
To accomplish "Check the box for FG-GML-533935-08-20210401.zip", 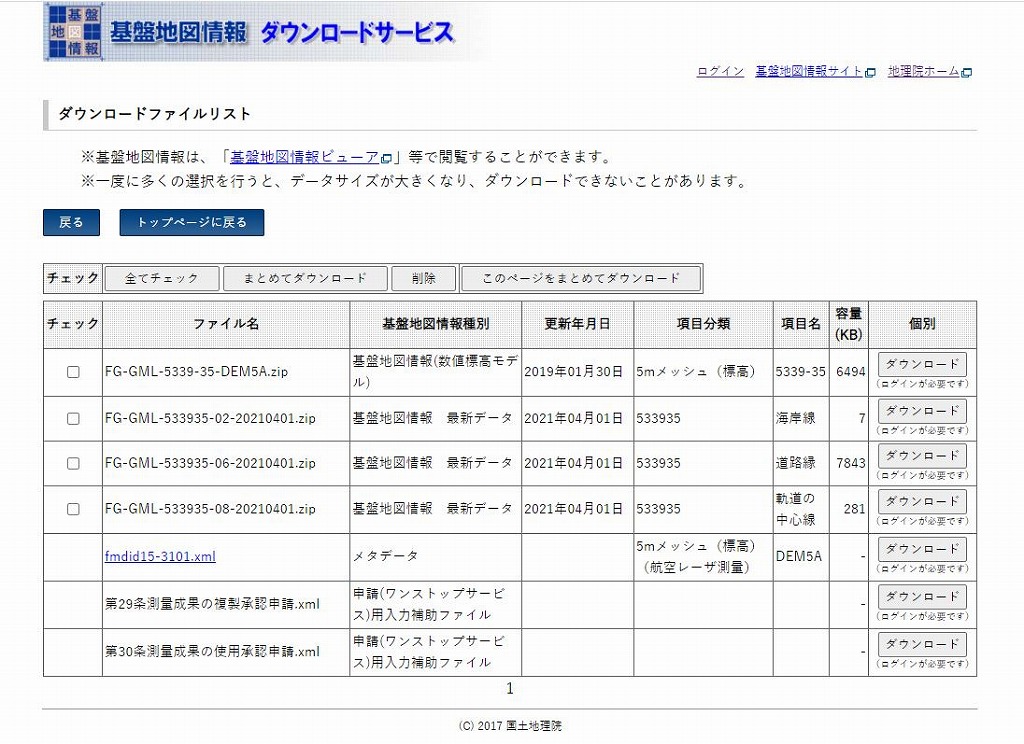I will (73, 509).
